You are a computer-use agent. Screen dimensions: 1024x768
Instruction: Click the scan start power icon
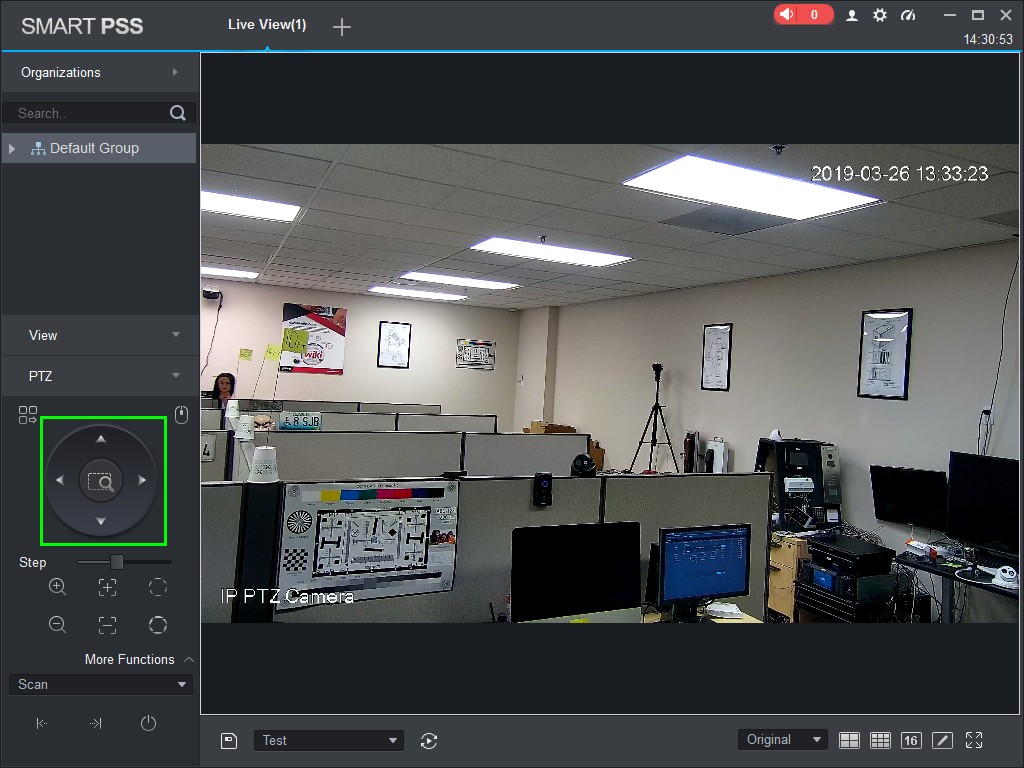pos(148,723)
